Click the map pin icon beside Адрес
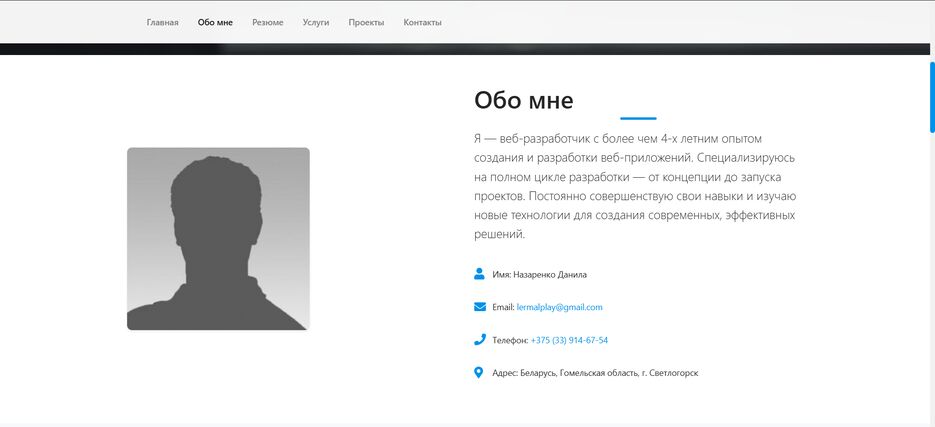The width and height of the screenshot is (935, 427). point(478,373)
